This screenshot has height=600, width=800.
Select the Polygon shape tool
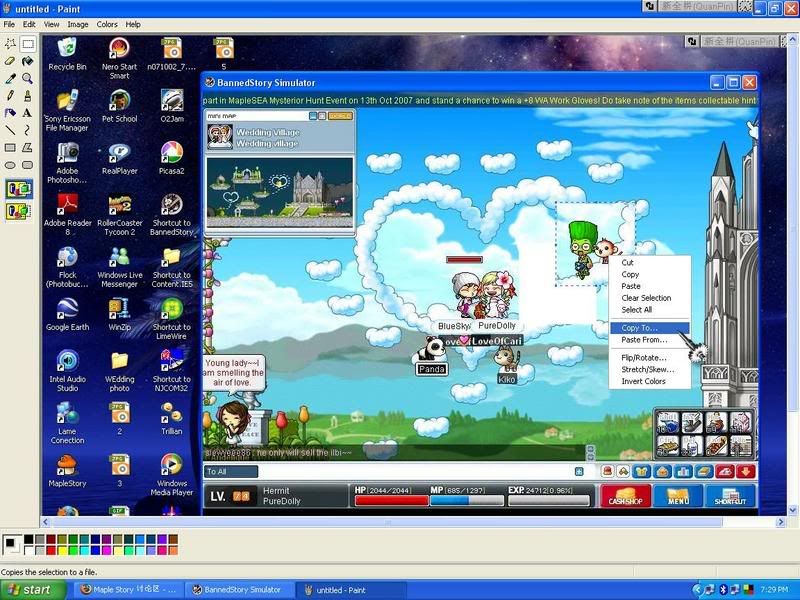coord(28,147)
